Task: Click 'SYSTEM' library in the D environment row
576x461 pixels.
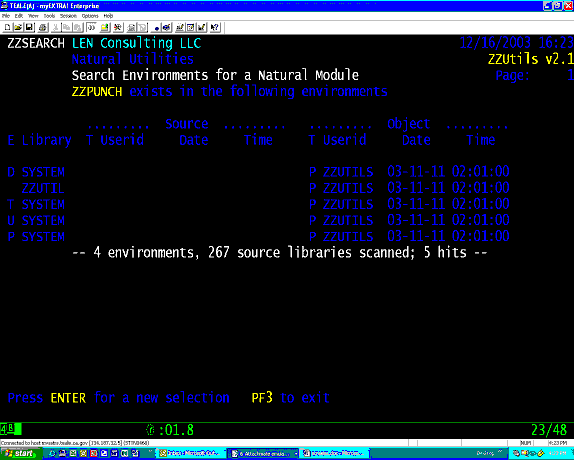Action: tap(43, 172)
